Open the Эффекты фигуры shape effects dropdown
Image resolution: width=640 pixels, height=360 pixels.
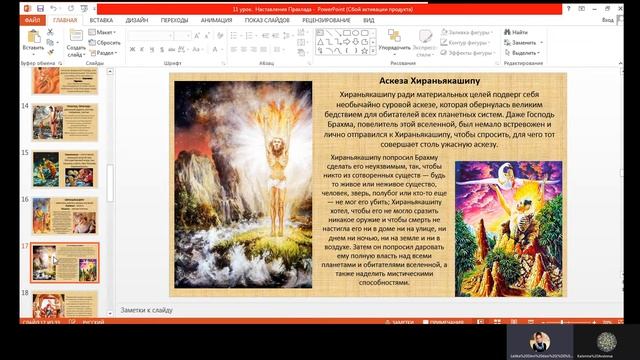point(468,53)
